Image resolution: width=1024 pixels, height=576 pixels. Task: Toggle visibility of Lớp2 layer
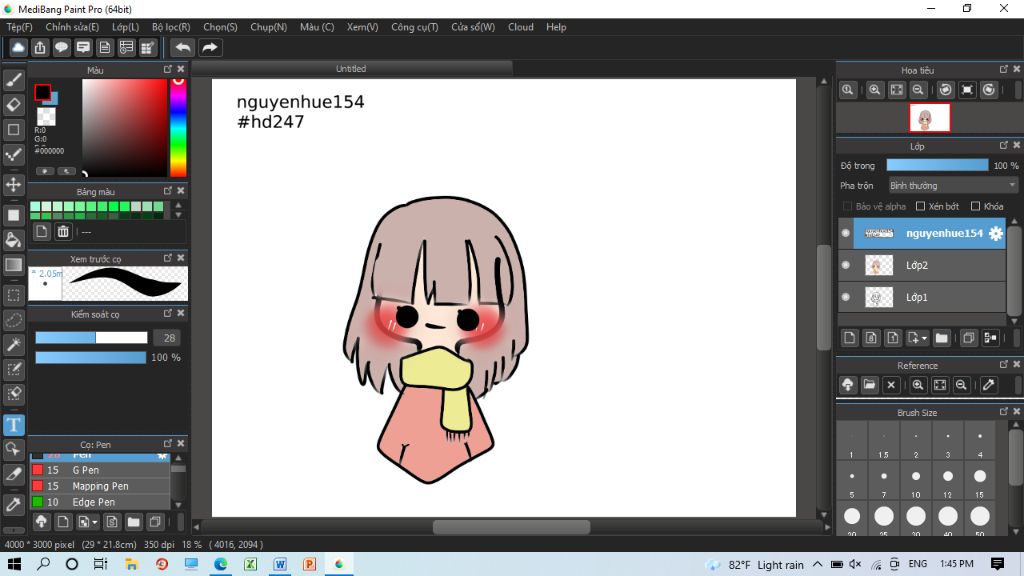point(846,265)
